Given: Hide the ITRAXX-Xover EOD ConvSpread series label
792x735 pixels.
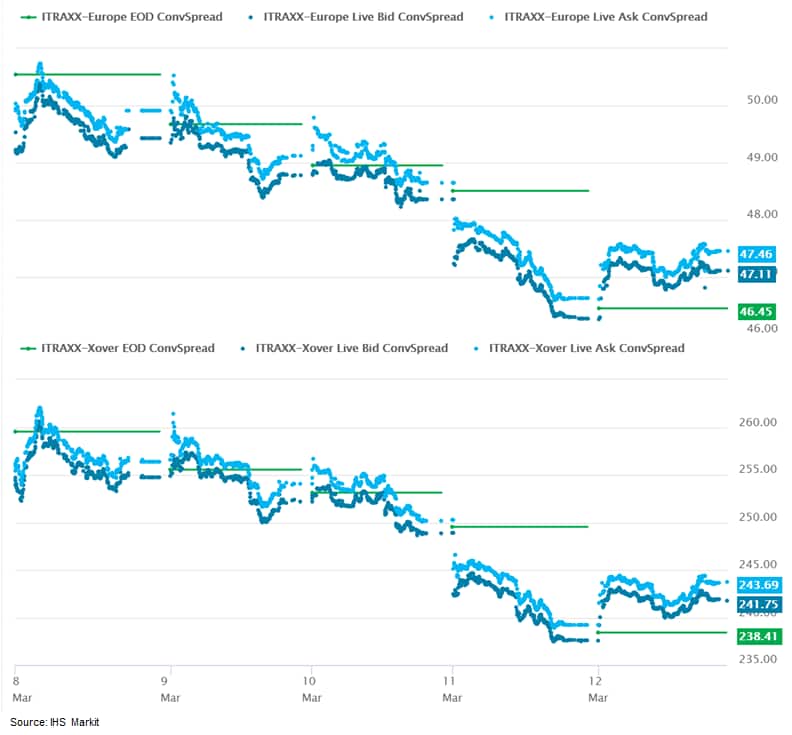Looking at the screenshot, I should click(x=128, y=348).
